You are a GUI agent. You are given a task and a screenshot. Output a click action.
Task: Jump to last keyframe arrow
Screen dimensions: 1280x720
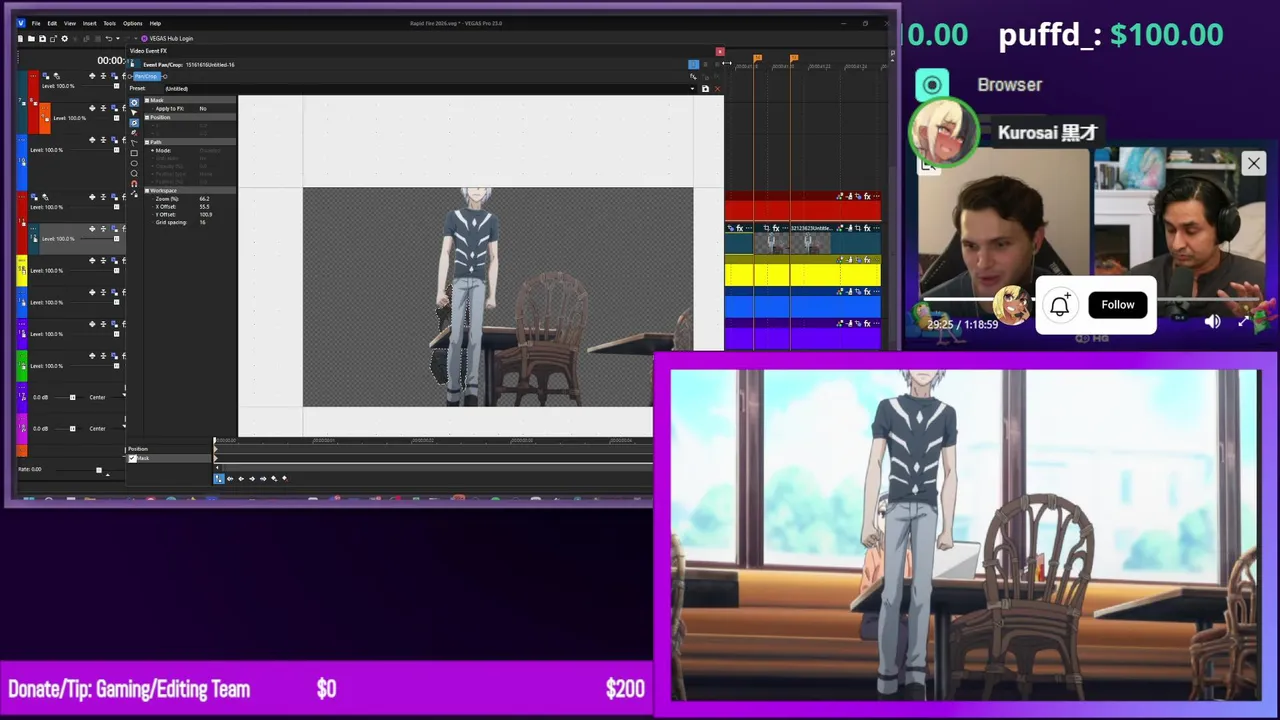click(263, 478)
